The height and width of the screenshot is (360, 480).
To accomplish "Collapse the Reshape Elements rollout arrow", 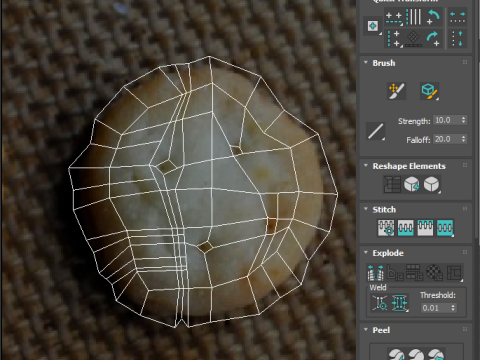I will (366, 166).
